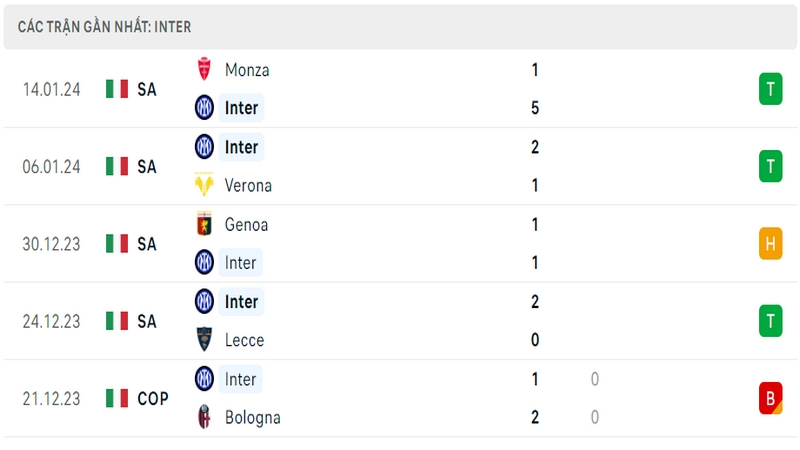Click the Lecce club crest icon

(x=204, y=339)
